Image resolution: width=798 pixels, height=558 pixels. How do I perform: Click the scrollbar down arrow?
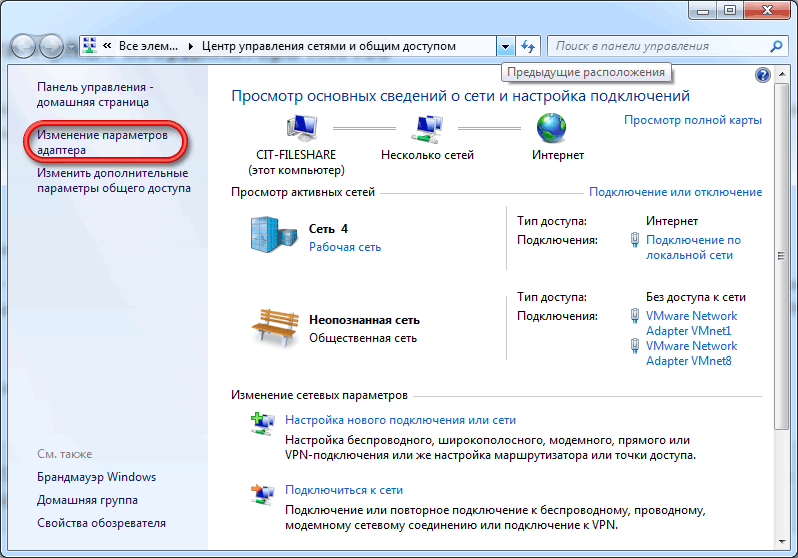pos(781,542)
